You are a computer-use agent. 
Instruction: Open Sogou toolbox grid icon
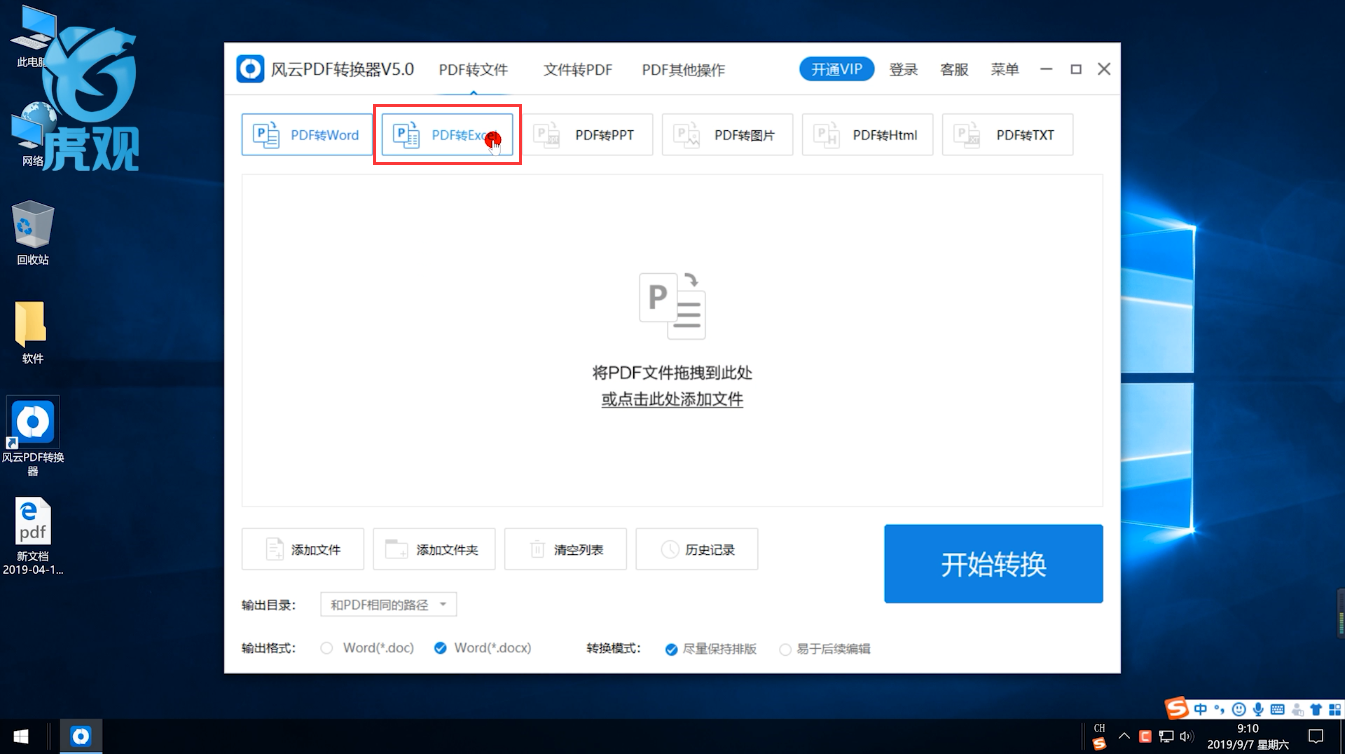click(1335, 709)
